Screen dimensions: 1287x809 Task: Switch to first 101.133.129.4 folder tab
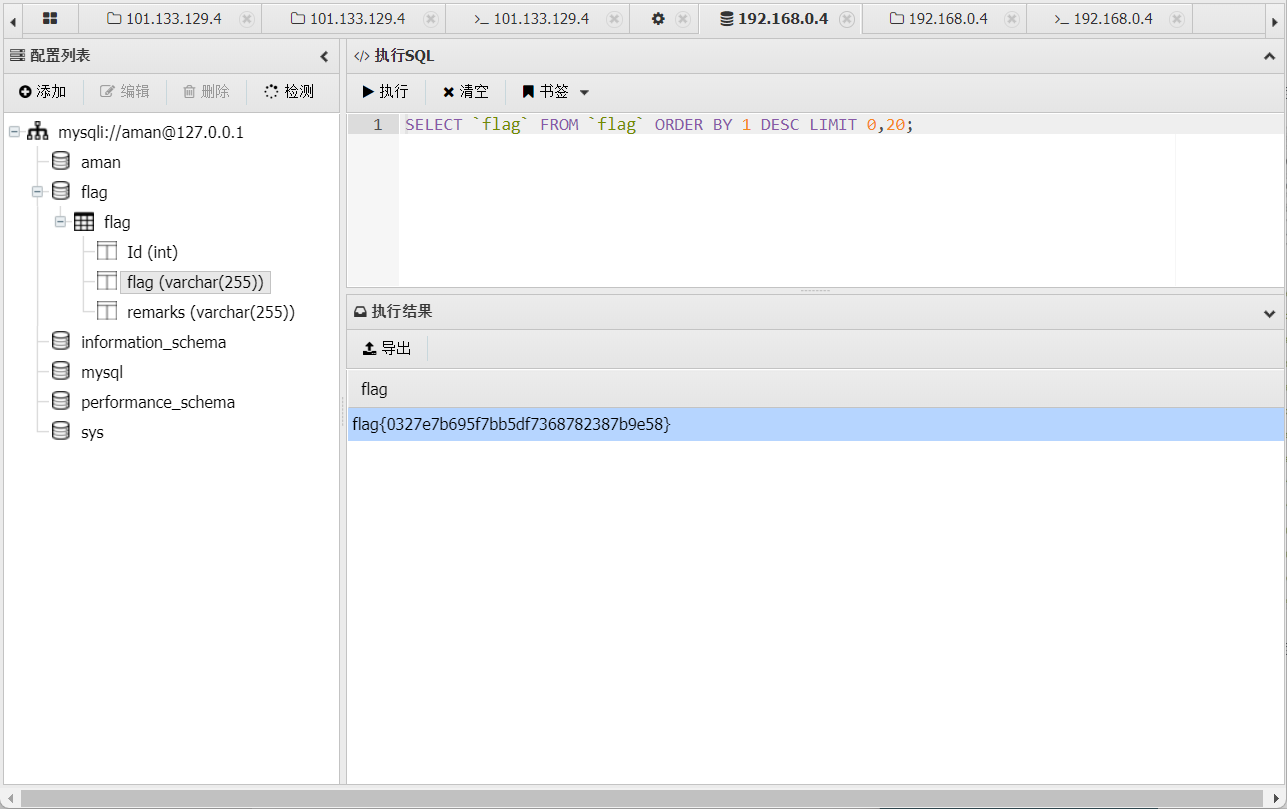164,19
